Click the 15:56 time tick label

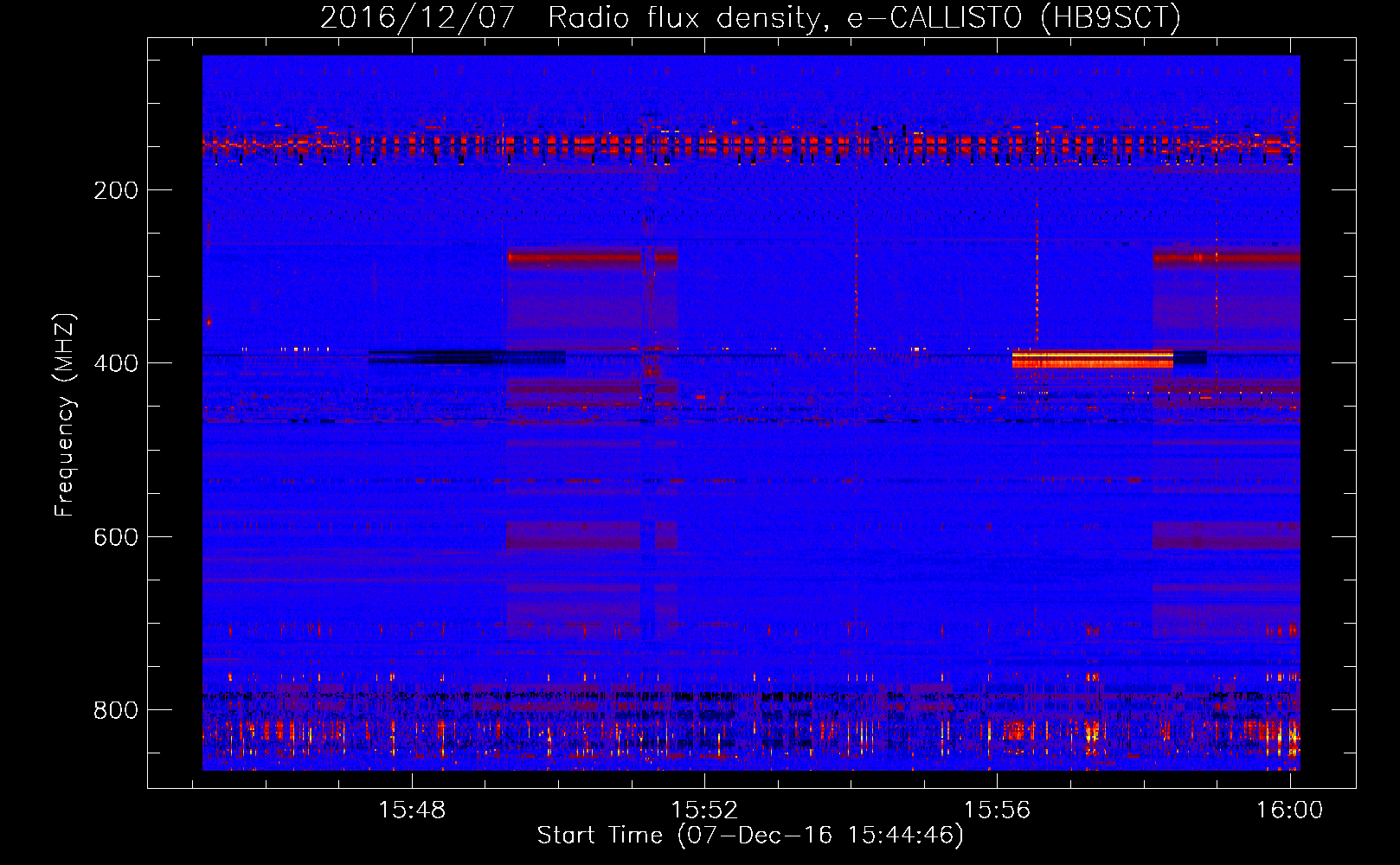click(x=998, y=811)
